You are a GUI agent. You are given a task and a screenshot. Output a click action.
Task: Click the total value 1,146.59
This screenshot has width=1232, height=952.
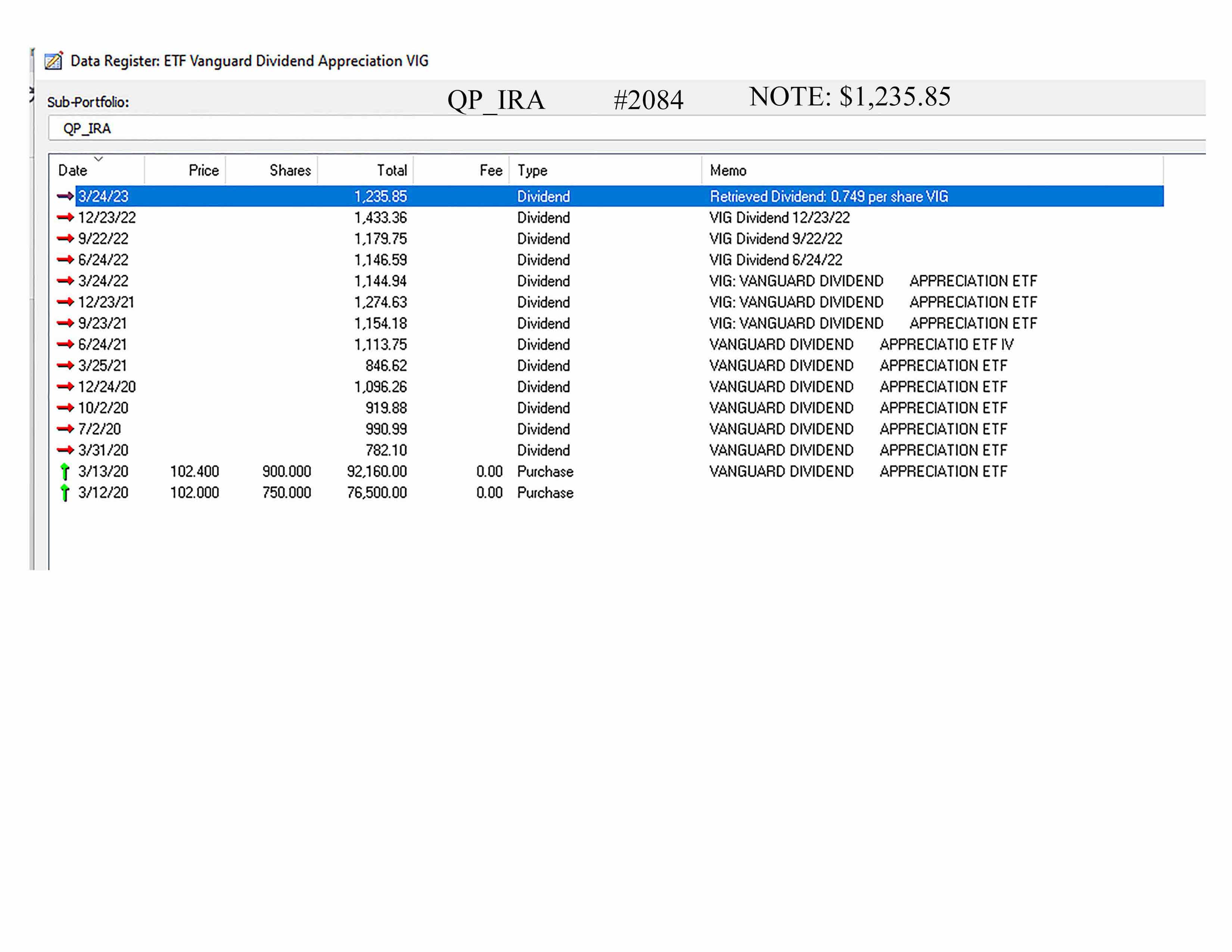[380, 260]
